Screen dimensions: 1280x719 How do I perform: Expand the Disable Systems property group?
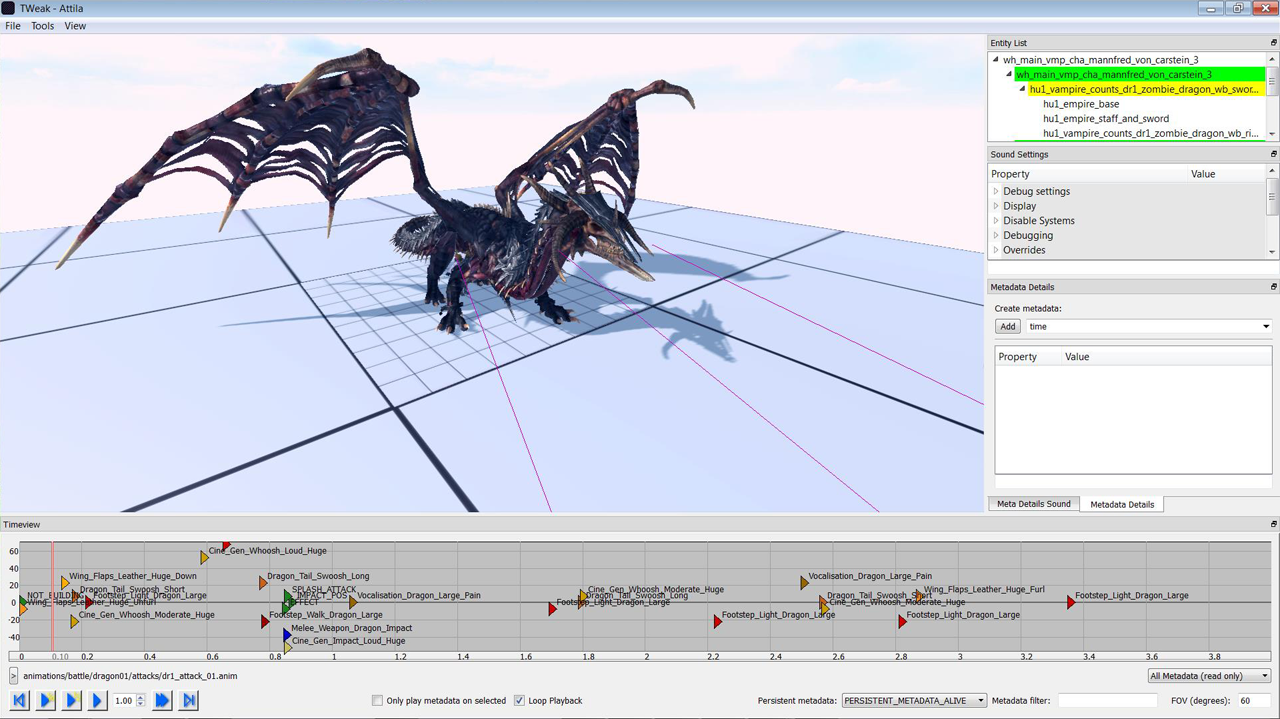996,221
